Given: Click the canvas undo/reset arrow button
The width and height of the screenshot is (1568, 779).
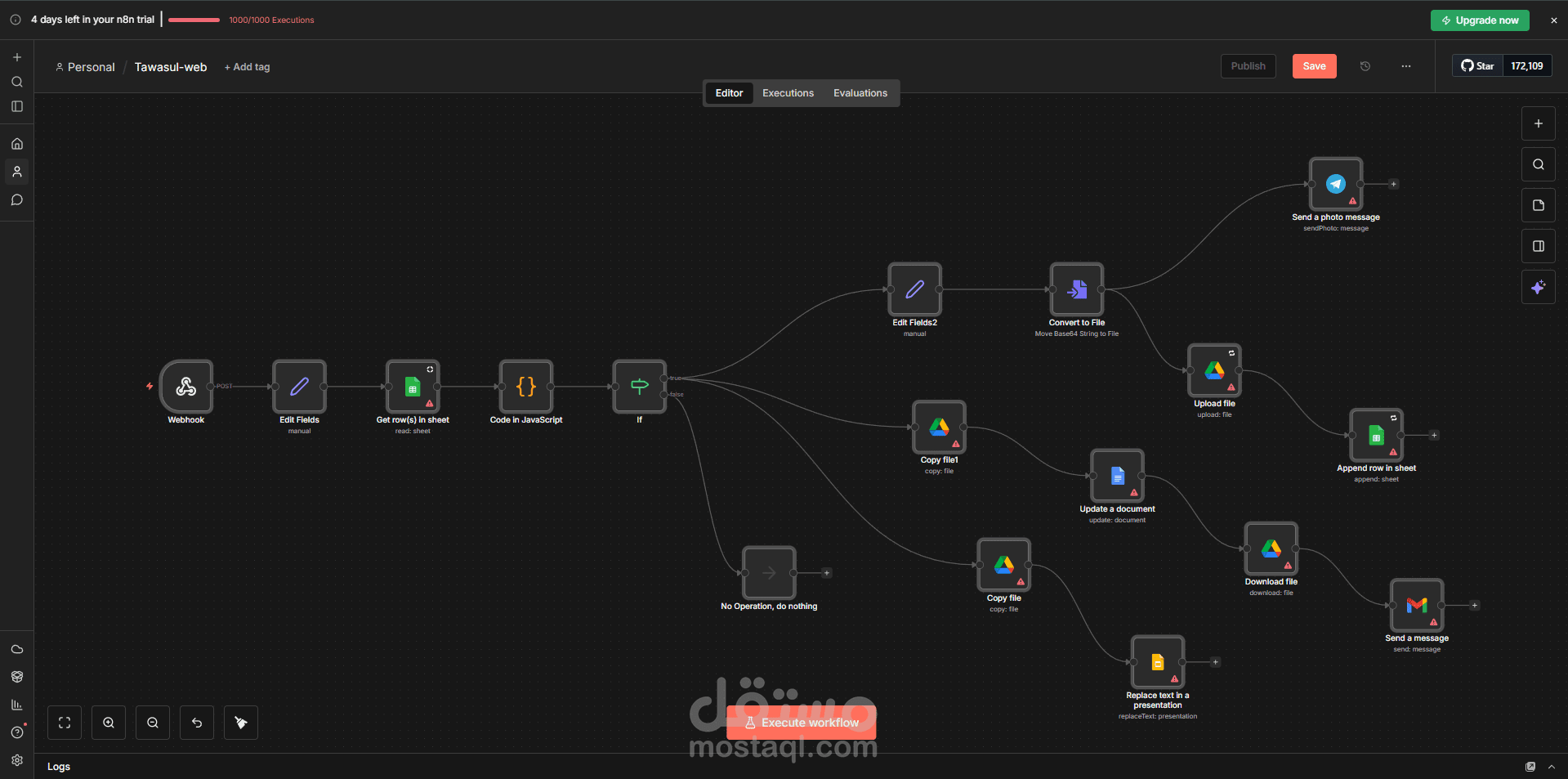Looking at the screenshot, I should tap(197, 723).
